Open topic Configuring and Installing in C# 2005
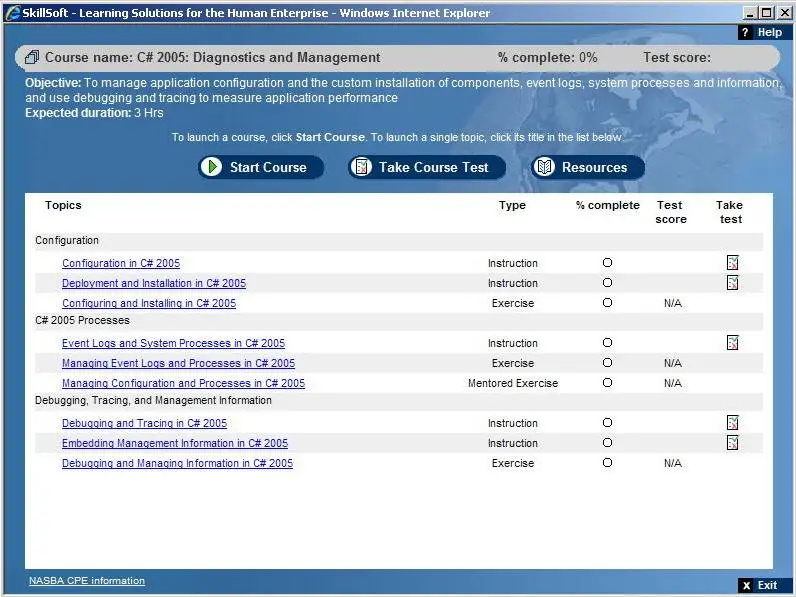Image resolution: width=796 pixels, height=597 pixels. pyautogui.click(x=149, y=303)
